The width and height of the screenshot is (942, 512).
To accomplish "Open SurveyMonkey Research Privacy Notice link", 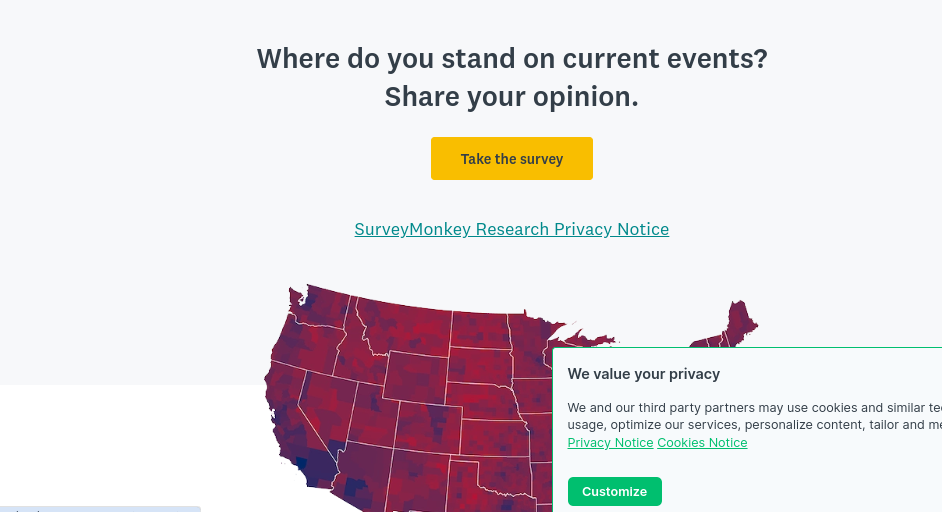I will (x=511, y=229).
